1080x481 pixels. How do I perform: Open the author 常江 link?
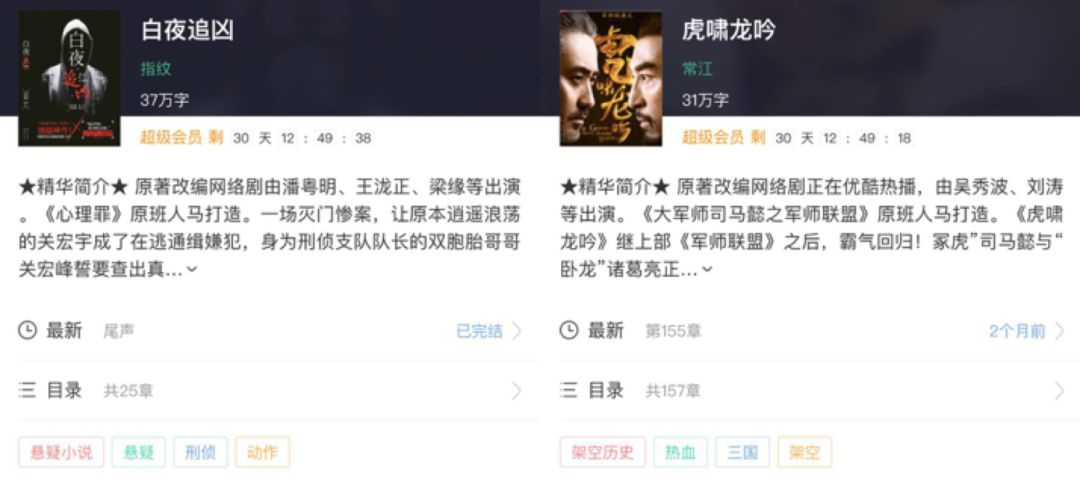(697, 69)
